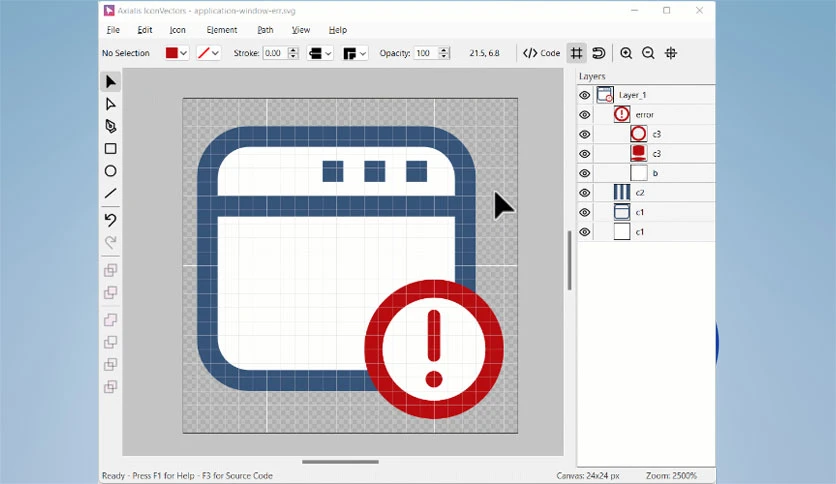Click the fit-to-window zoom icon
The image size is (836, 484).
[671, 53]
